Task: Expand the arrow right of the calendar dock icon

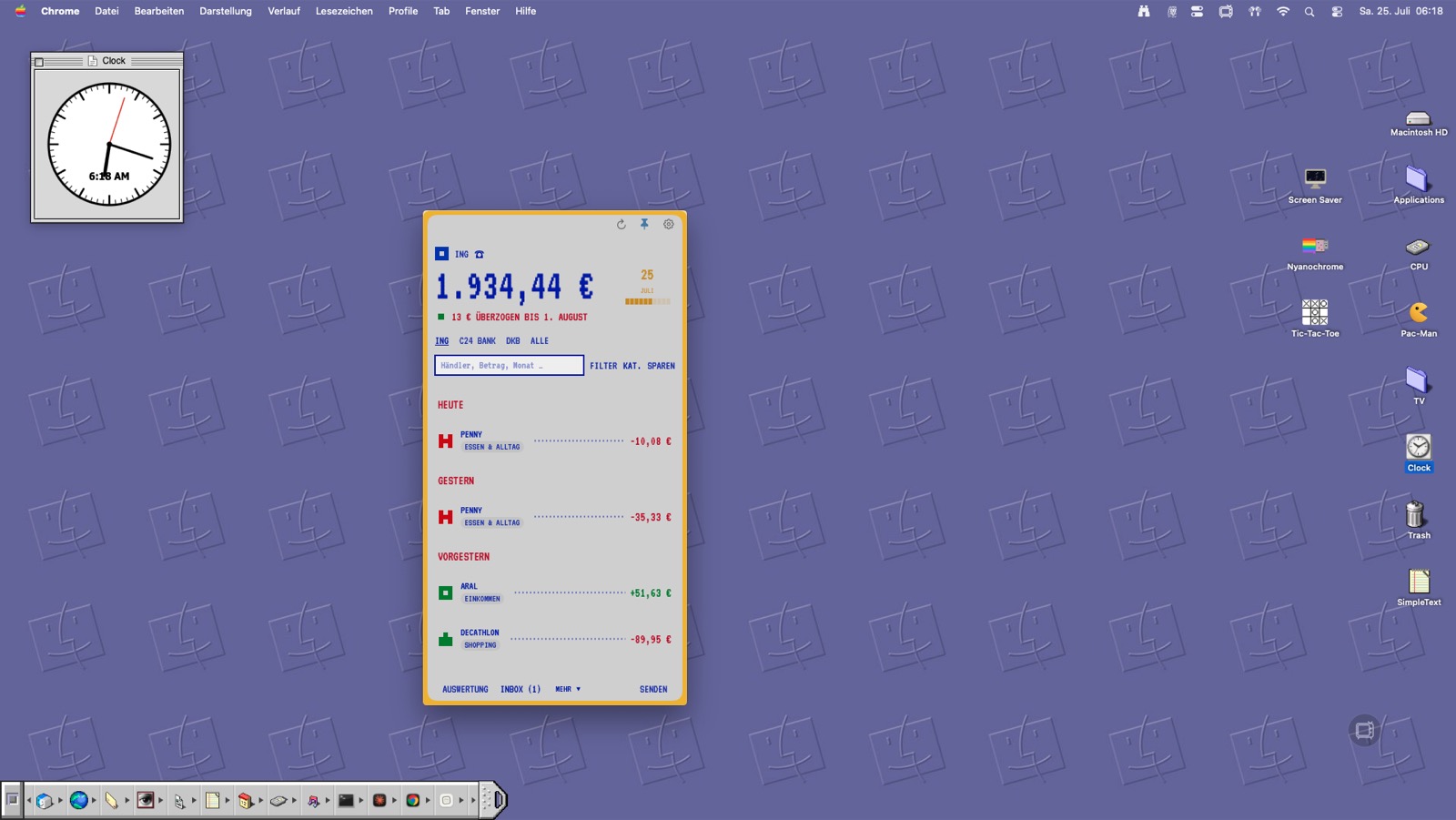Action: pyautogui.click(x=260, y=800)
